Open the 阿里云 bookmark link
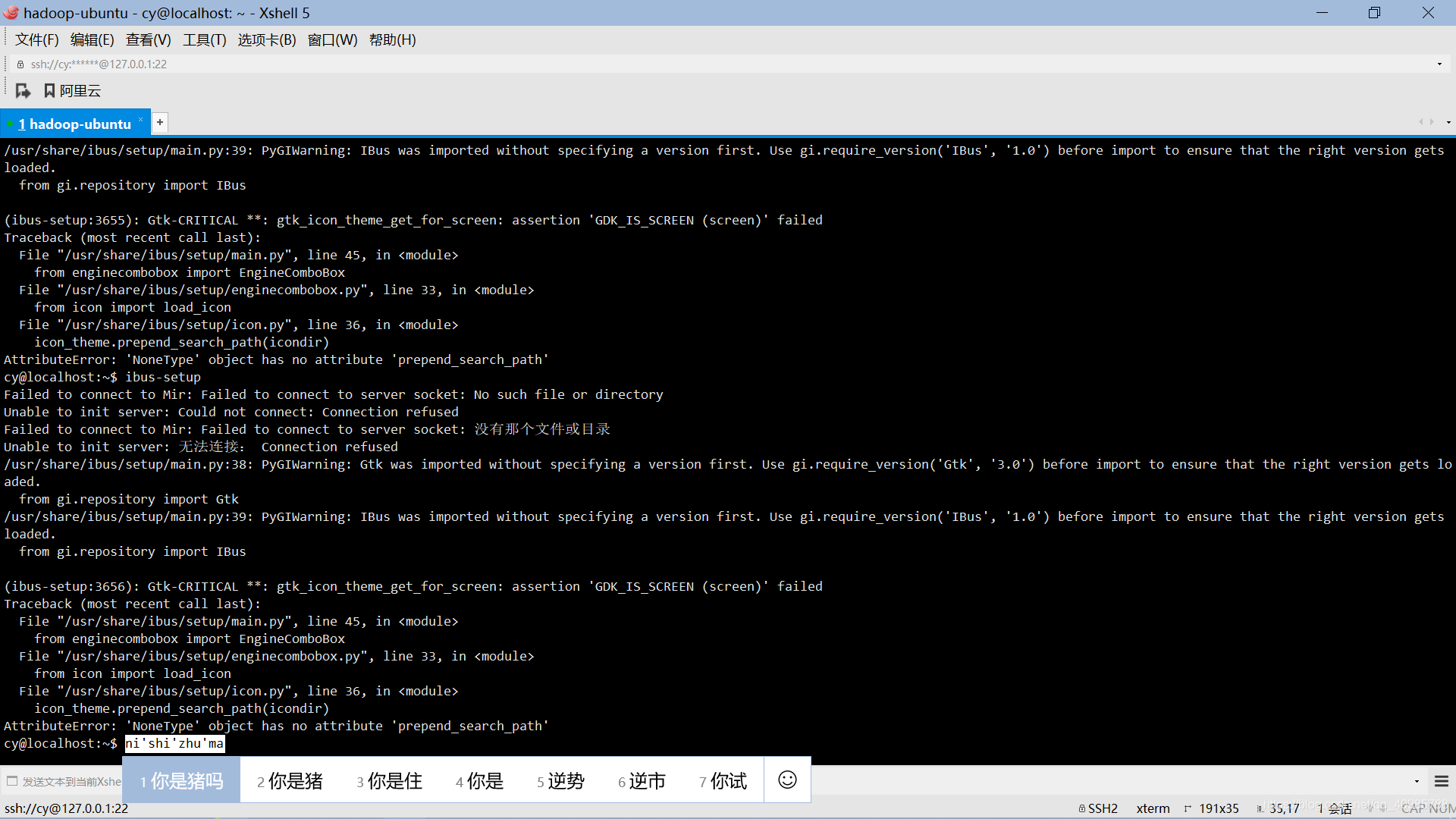Image resolution: width=1456 pixels, height=819 pixels. pyautogui.click(x=72, y=91)
